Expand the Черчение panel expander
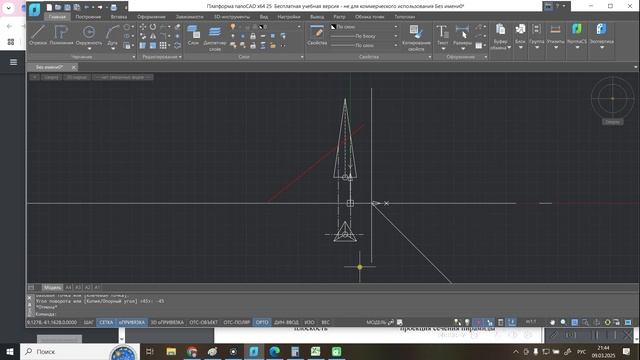Screen dimensions: 640x360 click(133, 57)
